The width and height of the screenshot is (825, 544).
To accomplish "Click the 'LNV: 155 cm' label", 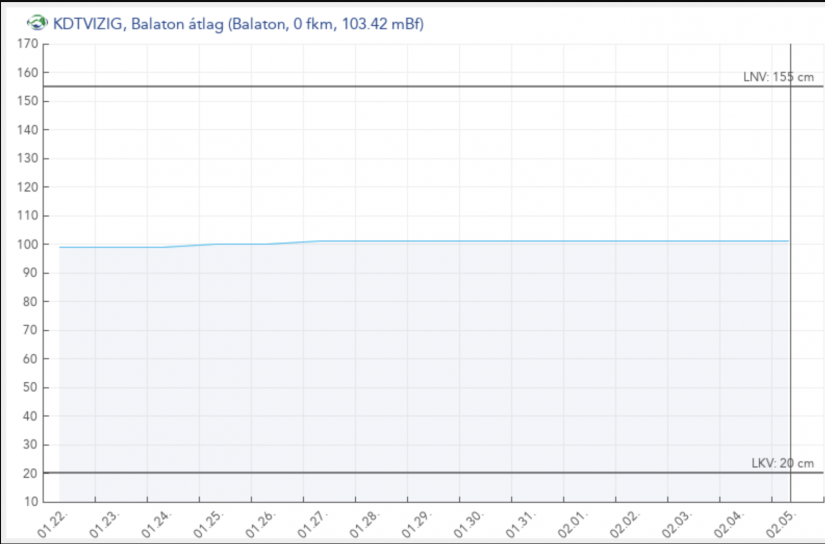I will click(778, 77).
